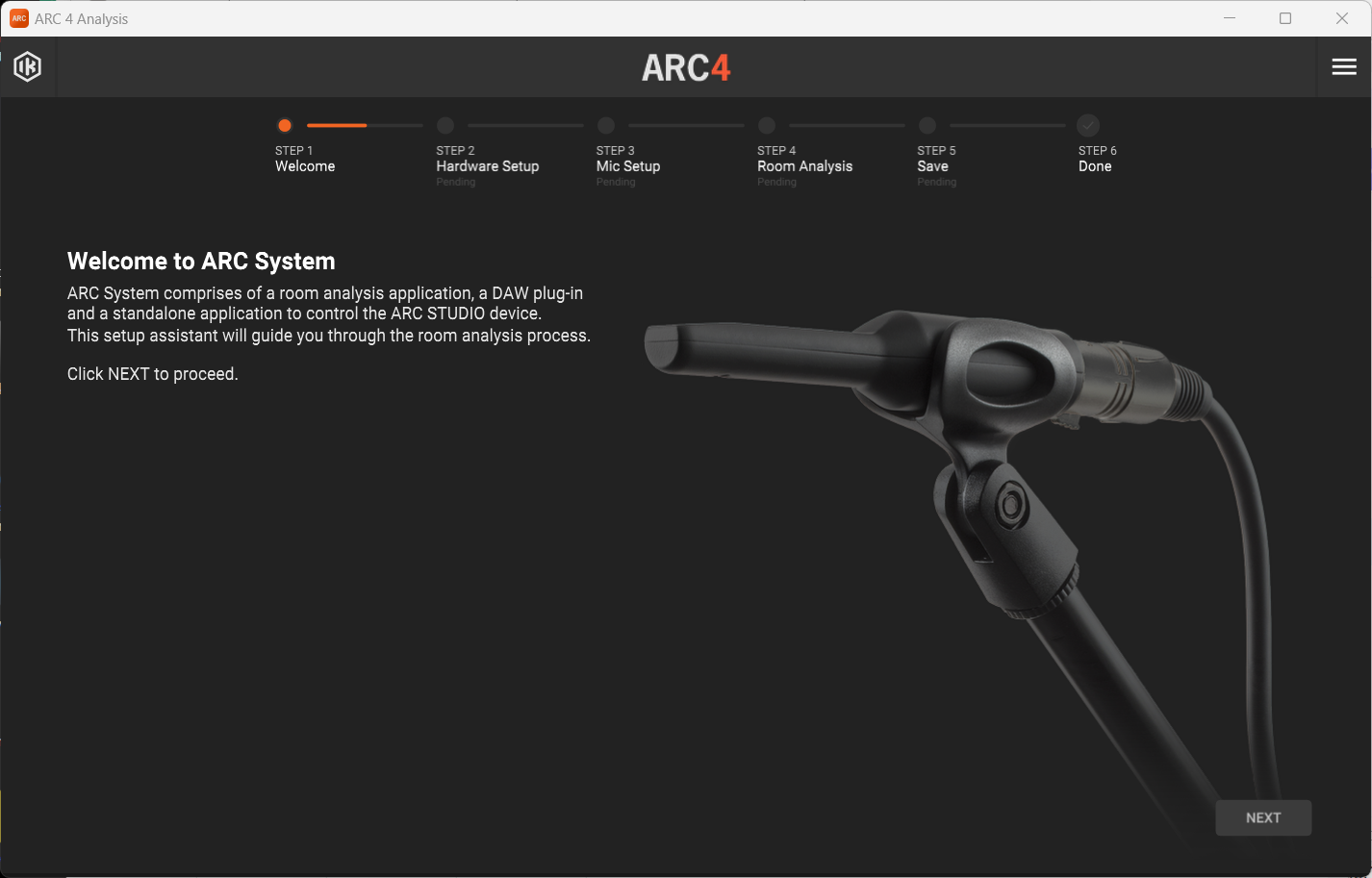Maximize the ARC 4 Analysis window

coord(1285,18)
